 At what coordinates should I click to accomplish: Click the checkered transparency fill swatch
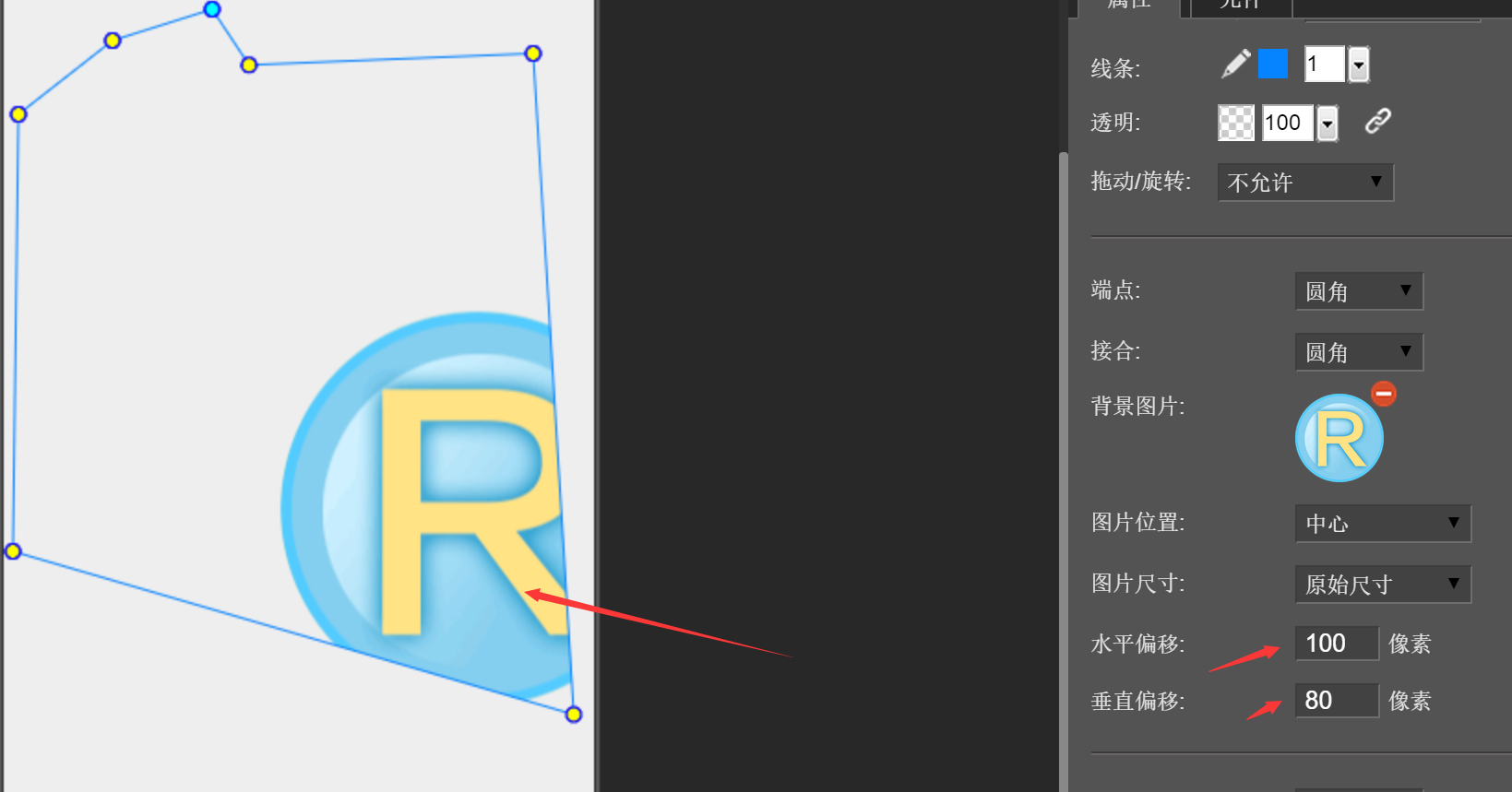pyautogui.click(x=1236, y=123)
